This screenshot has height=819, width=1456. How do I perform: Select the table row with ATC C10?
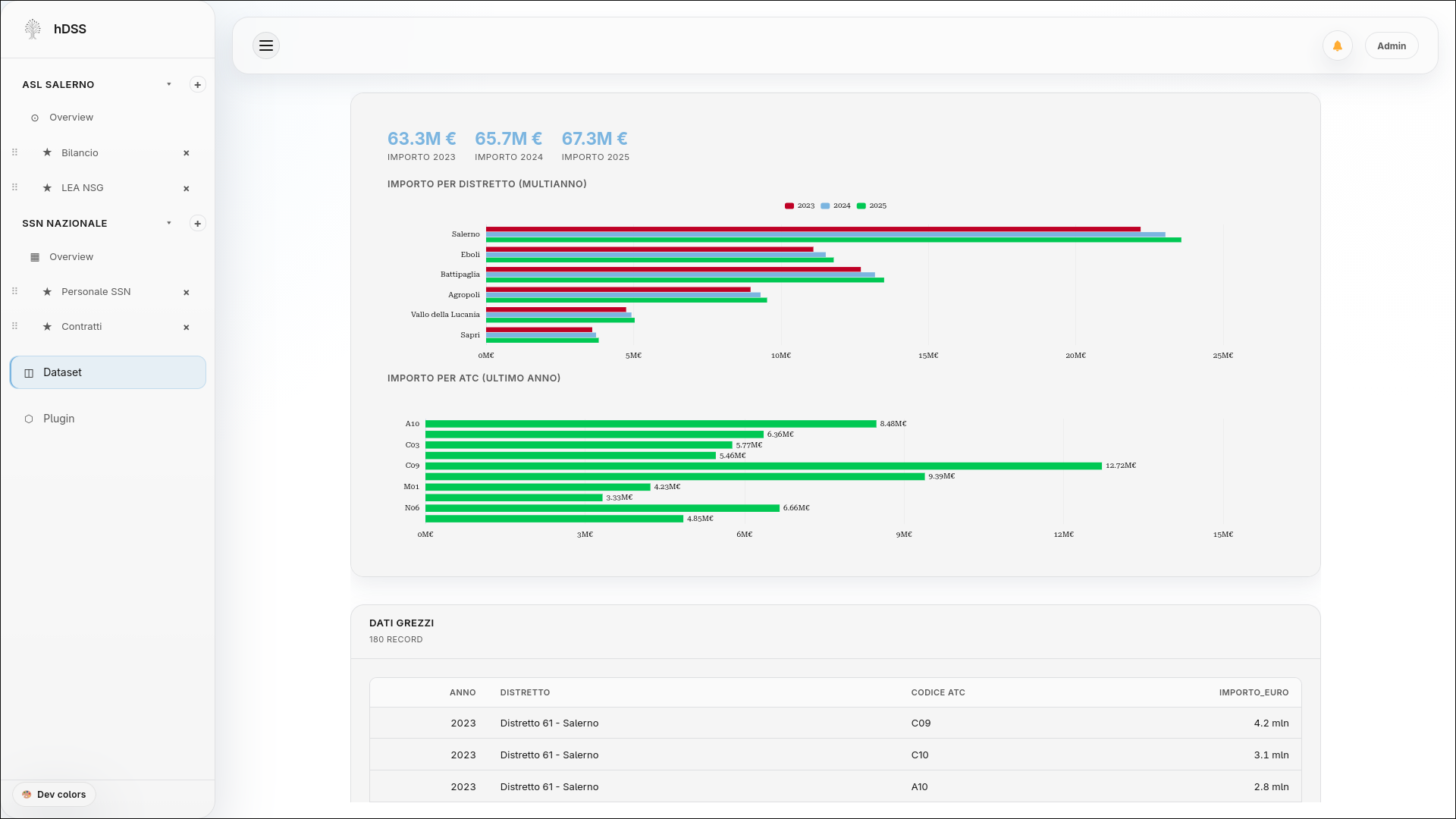836,755
